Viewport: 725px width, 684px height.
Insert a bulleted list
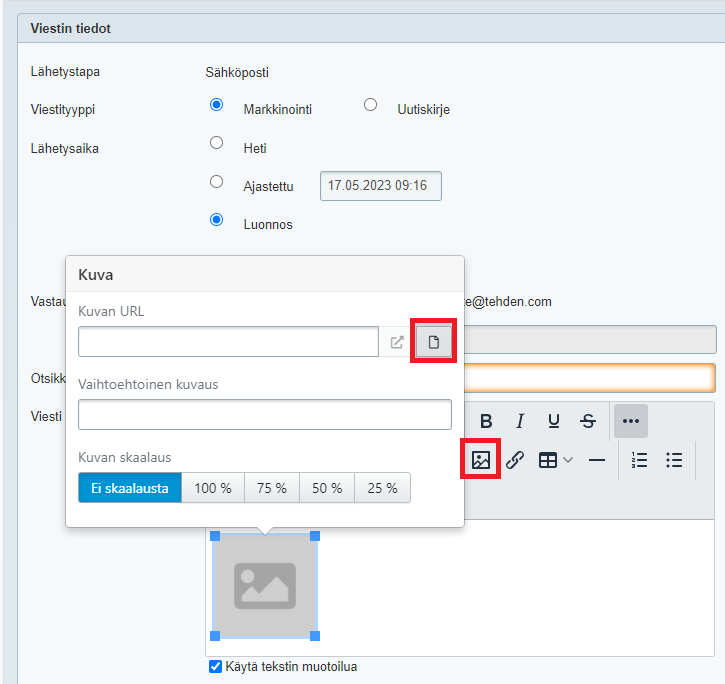[674, 460]
